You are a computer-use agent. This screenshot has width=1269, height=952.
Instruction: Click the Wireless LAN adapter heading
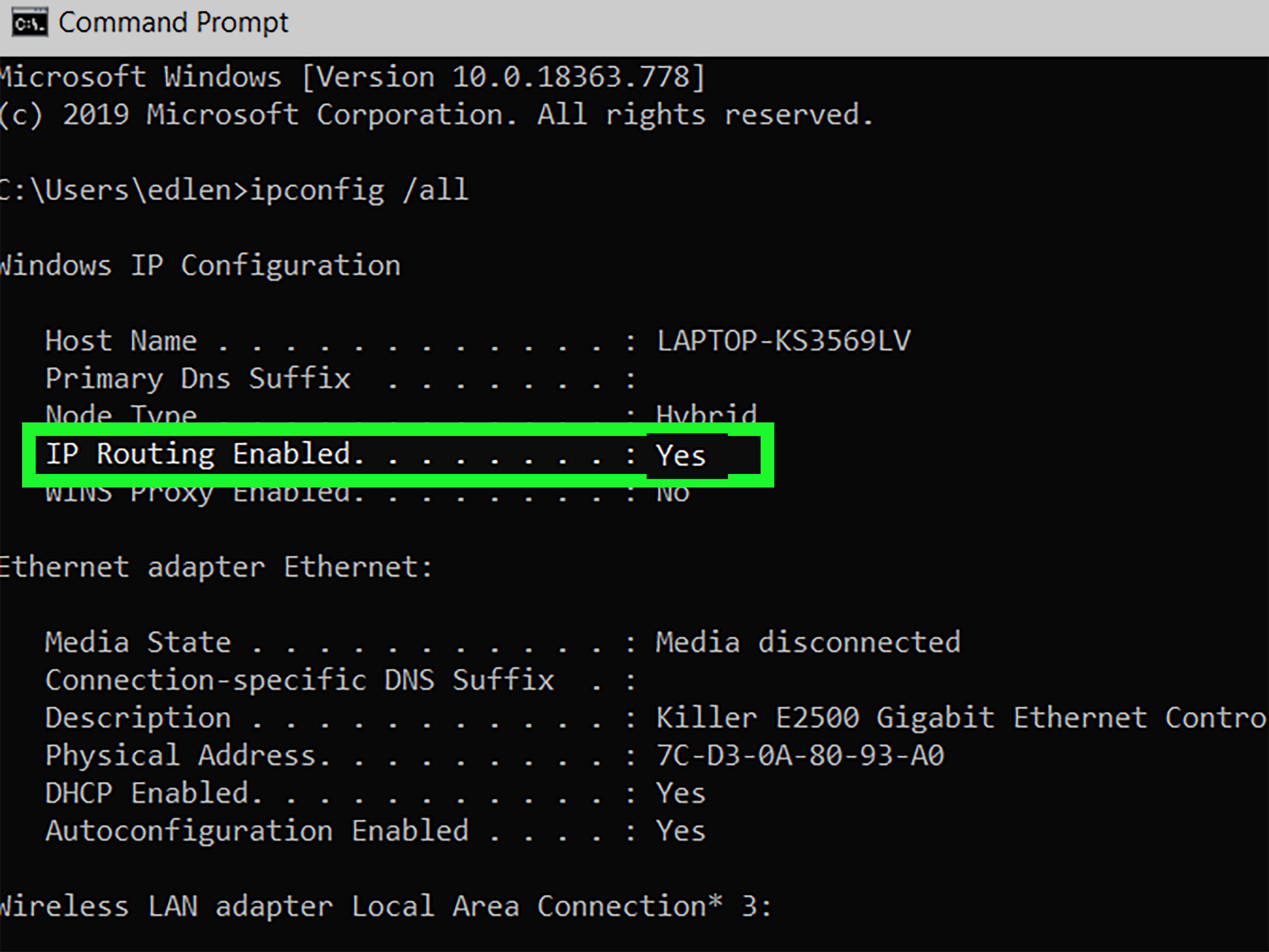pyautogui.click(x=386, y=906)
